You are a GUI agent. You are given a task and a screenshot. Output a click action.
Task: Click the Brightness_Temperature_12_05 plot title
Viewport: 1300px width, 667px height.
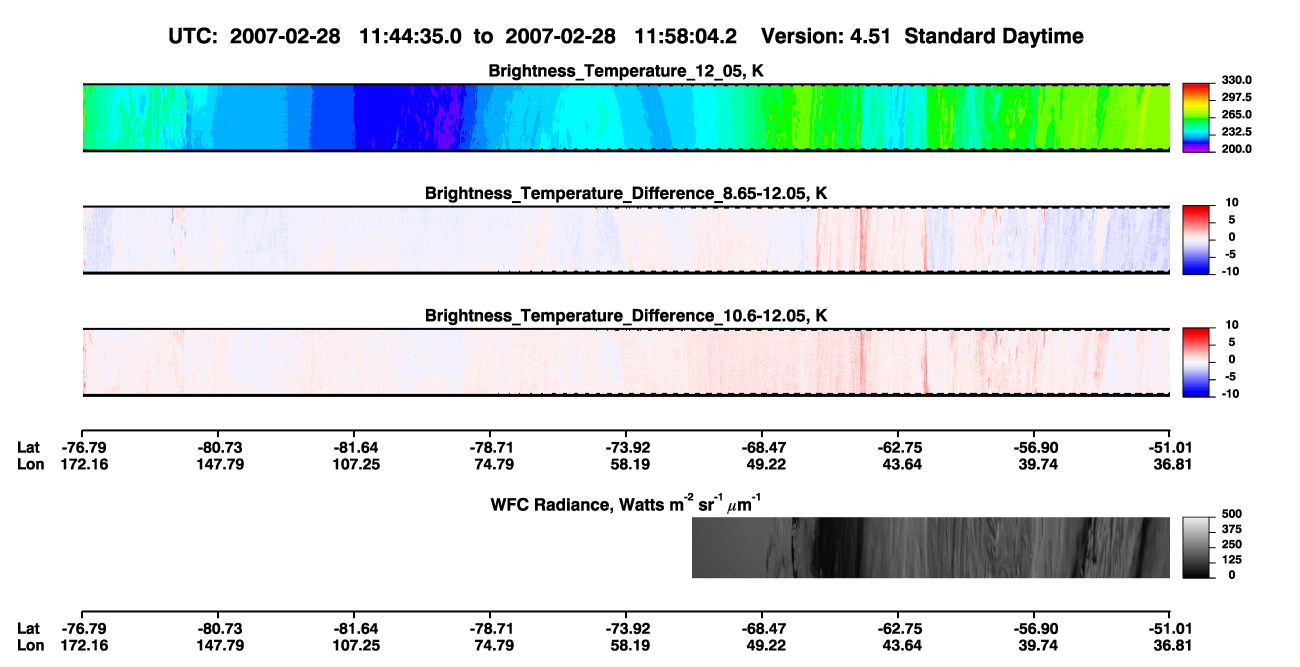(626, 71)
